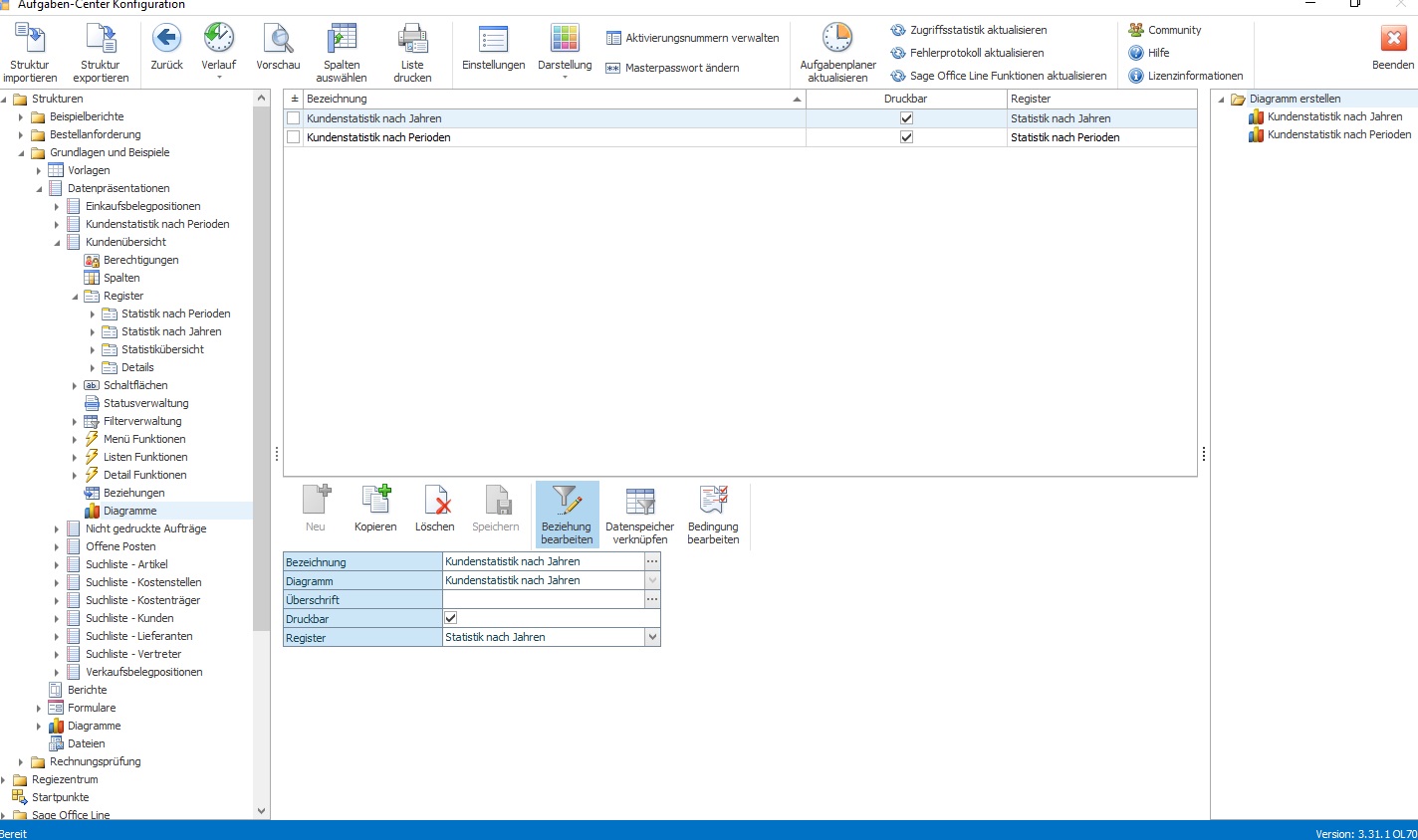Open Aufgabenplaner aktualisieren clock icon
1418x840 pixels.
(837, 39)
